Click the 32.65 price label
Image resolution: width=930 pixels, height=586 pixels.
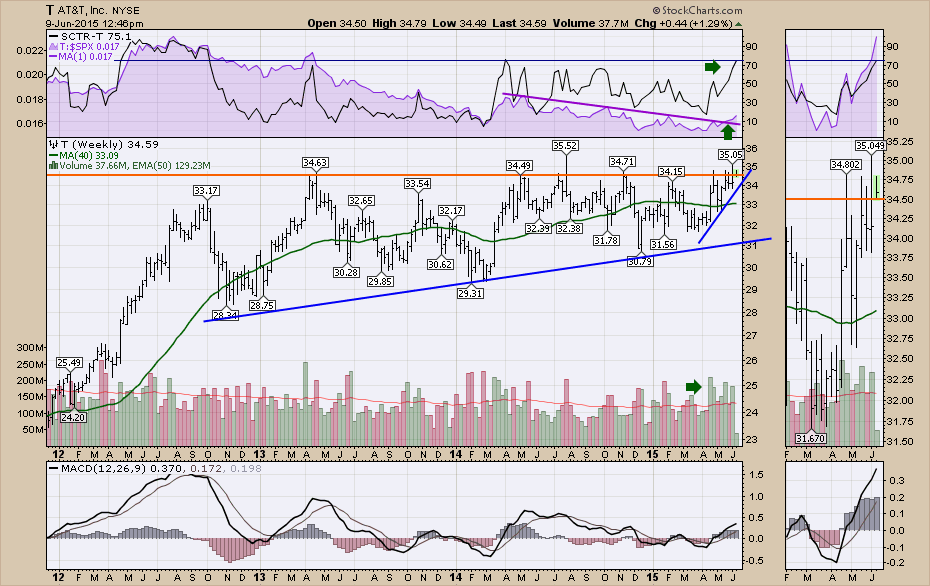coord(361,200)
